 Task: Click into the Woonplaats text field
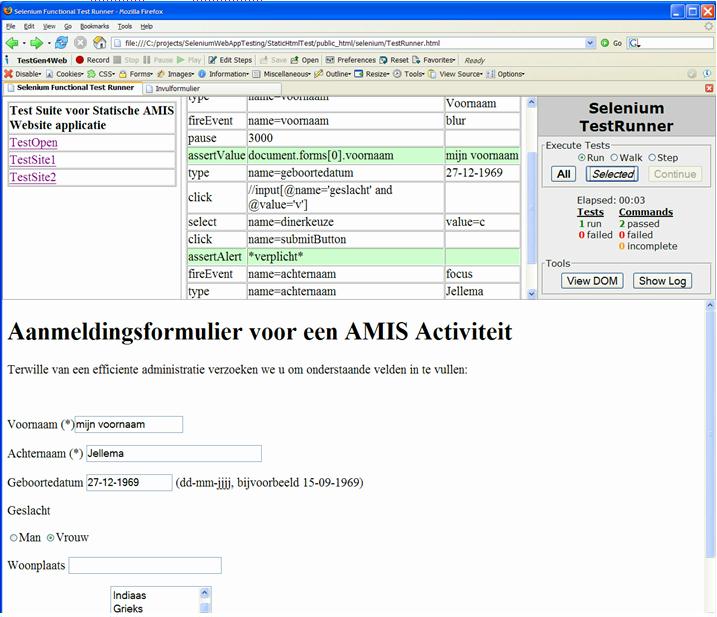tap(145, 566)
